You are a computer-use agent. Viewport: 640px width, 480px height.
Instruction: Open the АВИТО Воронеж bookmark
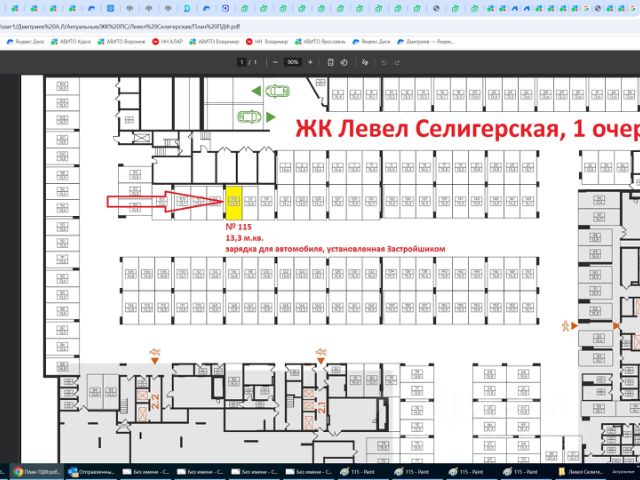(x=121, y=42)
